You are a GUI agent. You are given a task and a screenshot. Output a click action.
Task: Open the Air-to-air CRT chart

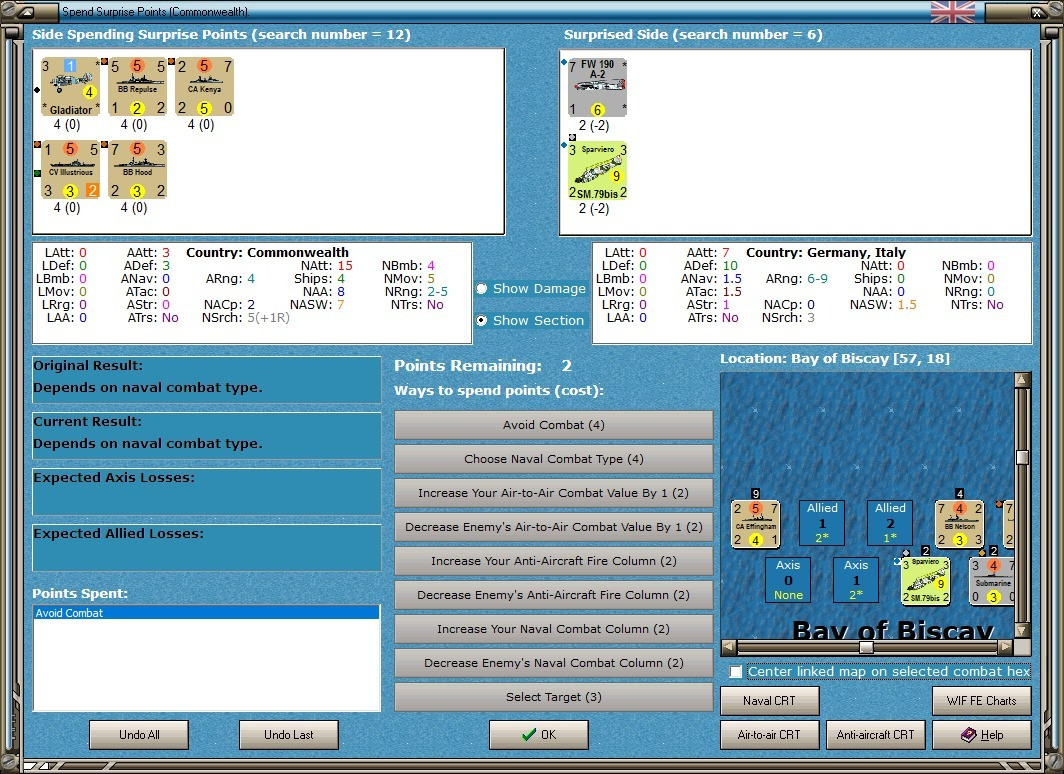click(x=770, y=735)
